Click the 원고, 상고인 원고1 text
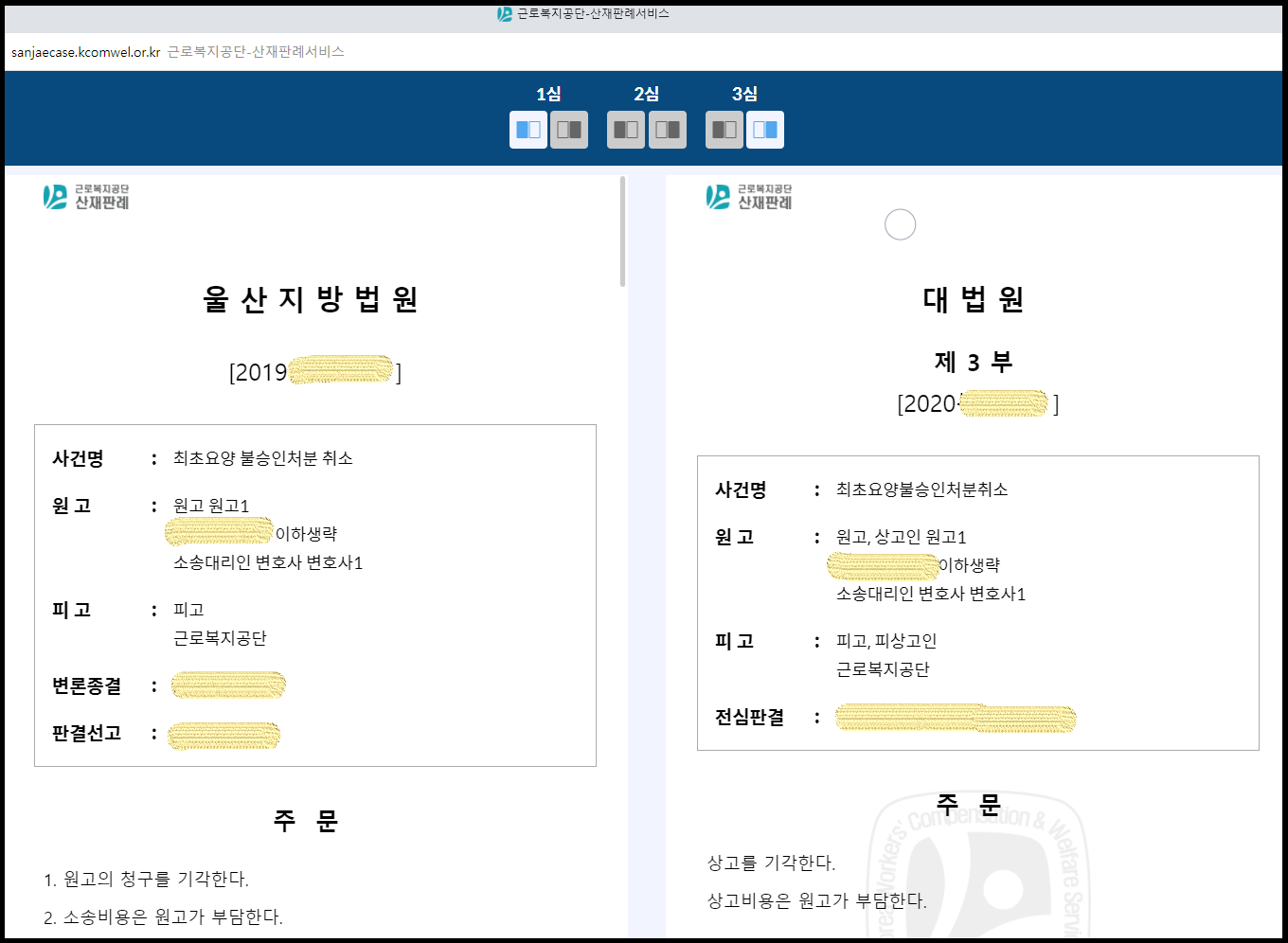Screen dimensions: 1288x943 point(902,537)
